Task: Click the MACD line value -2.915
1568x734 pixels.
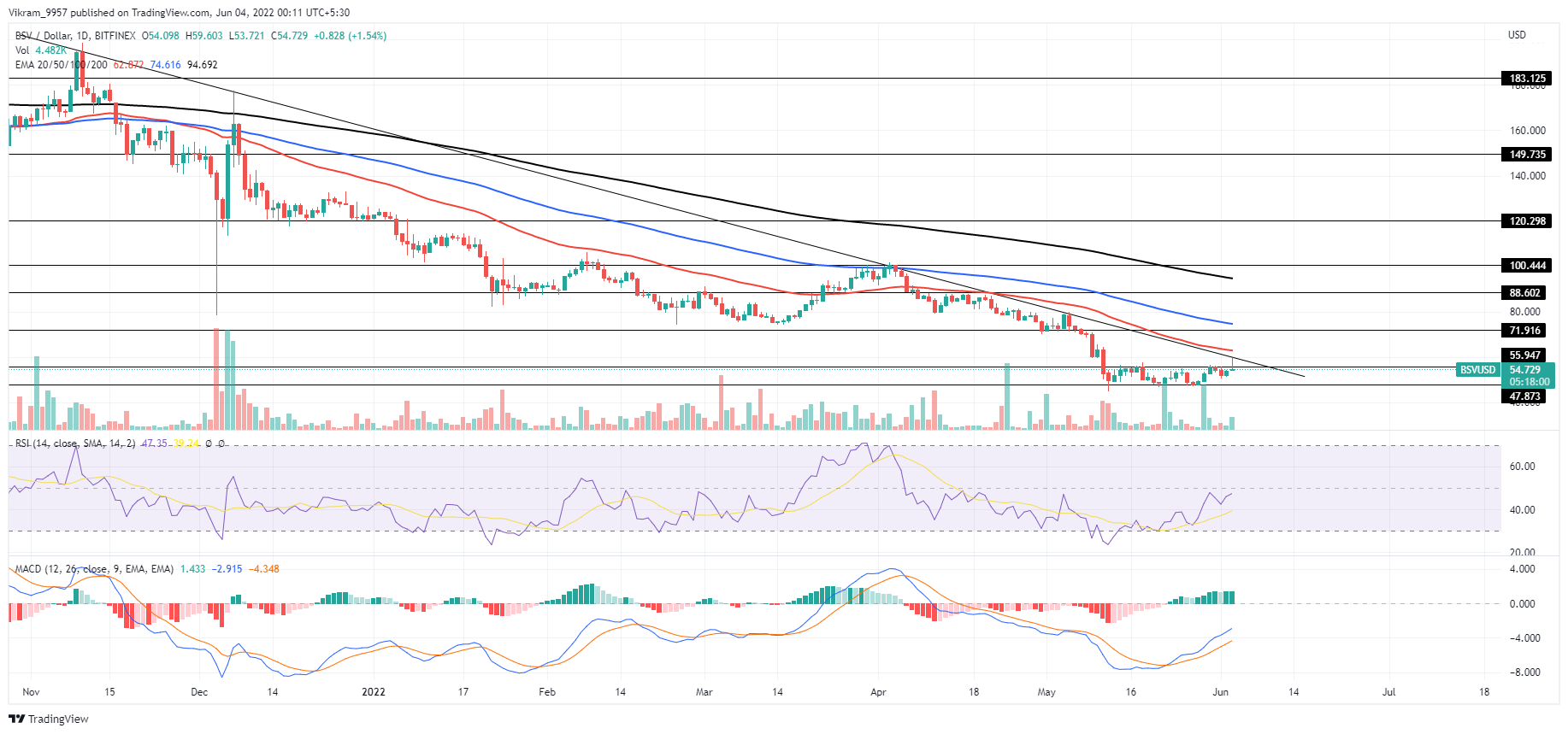Action: pyautogui.click(x=227, y=569)
